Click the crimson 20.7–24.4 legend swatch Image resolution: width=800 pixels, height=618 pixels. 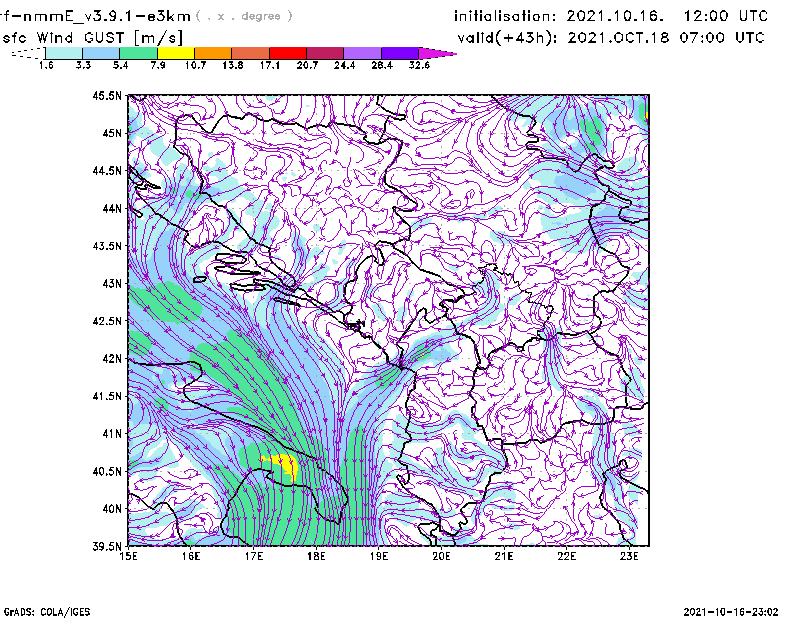325,53
